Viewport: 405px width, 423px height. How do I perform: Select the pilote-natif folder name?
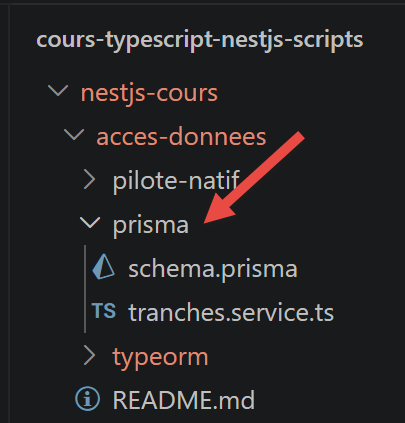tap(176, 180)
